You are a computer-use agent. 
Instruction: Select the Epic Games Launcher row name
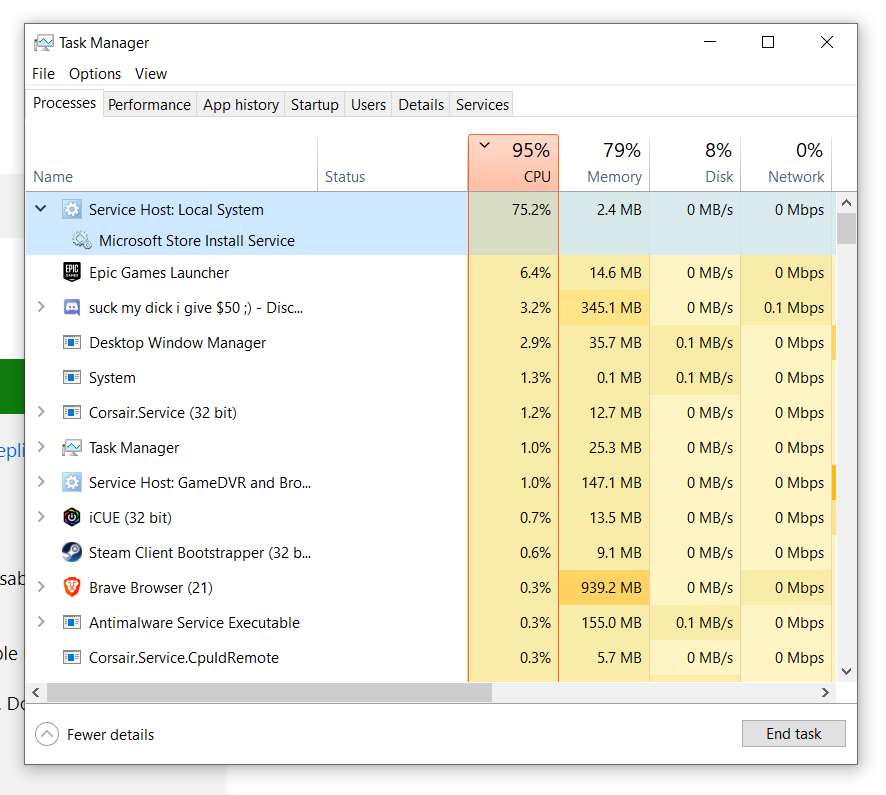pos(159,273)
